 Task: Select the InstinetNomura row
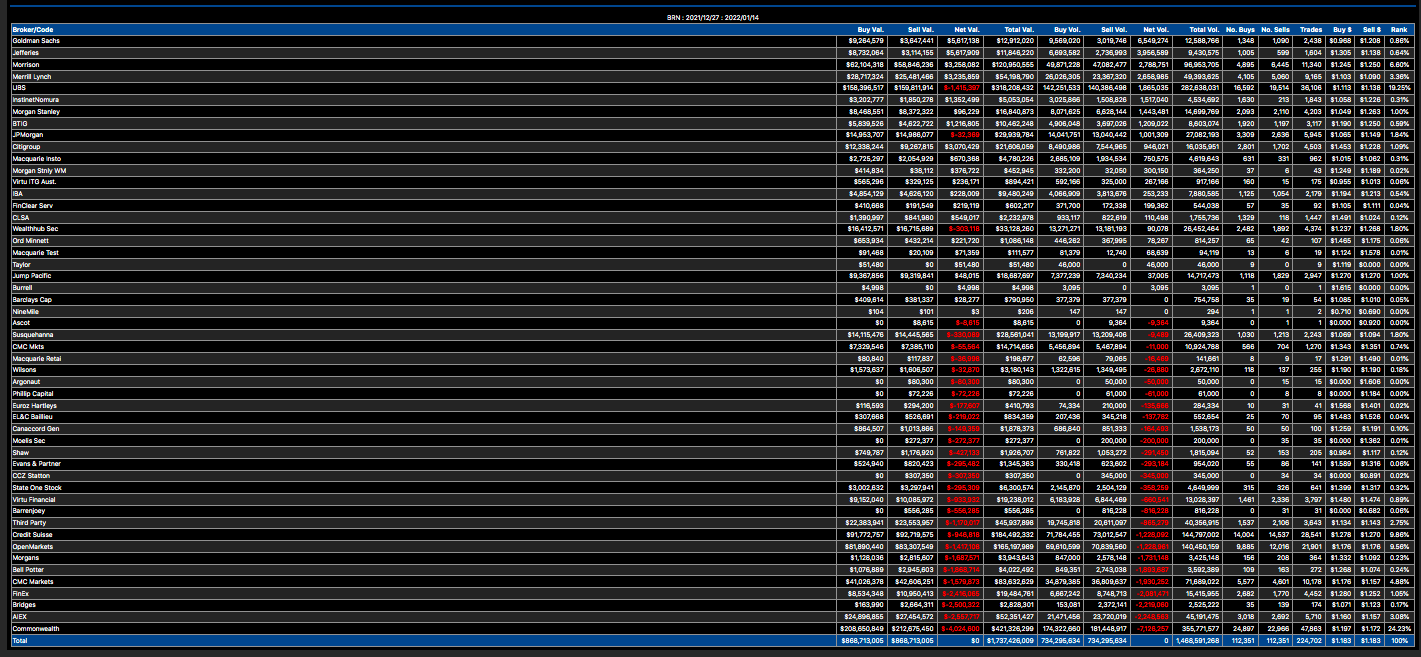tap(710, 99)
